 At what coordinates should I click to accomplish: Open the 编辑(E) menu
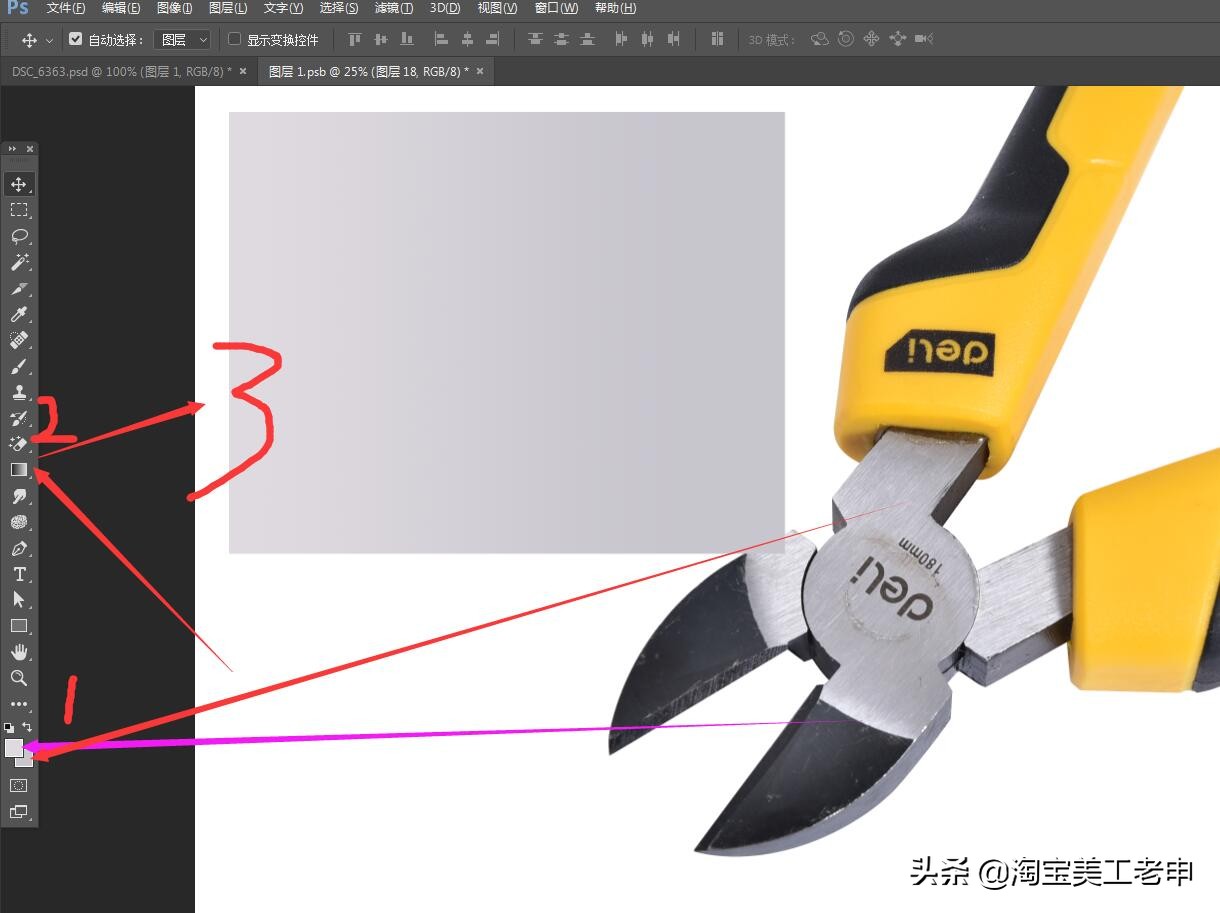(121, 8)
